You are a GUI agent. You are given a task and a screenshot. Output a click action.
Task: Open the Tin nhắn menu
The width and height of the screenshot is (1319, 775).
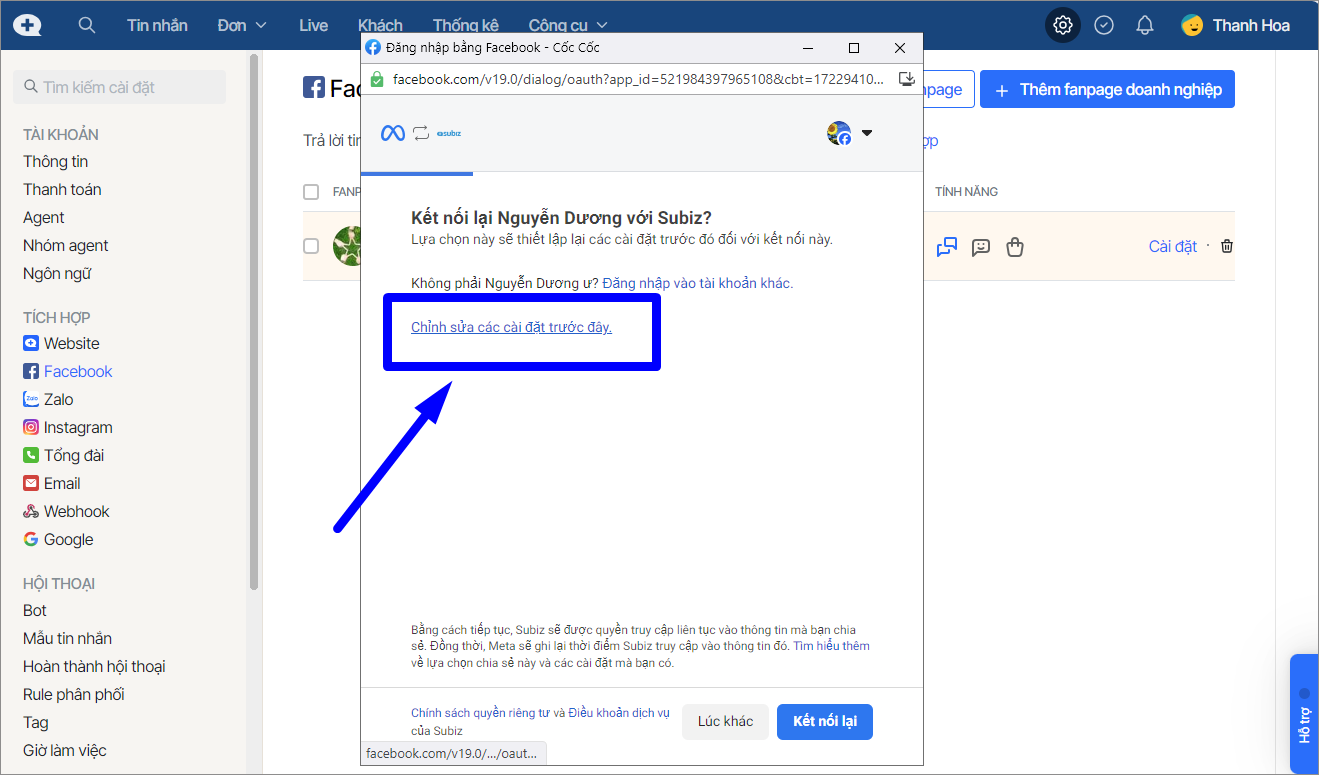point(157,25)
